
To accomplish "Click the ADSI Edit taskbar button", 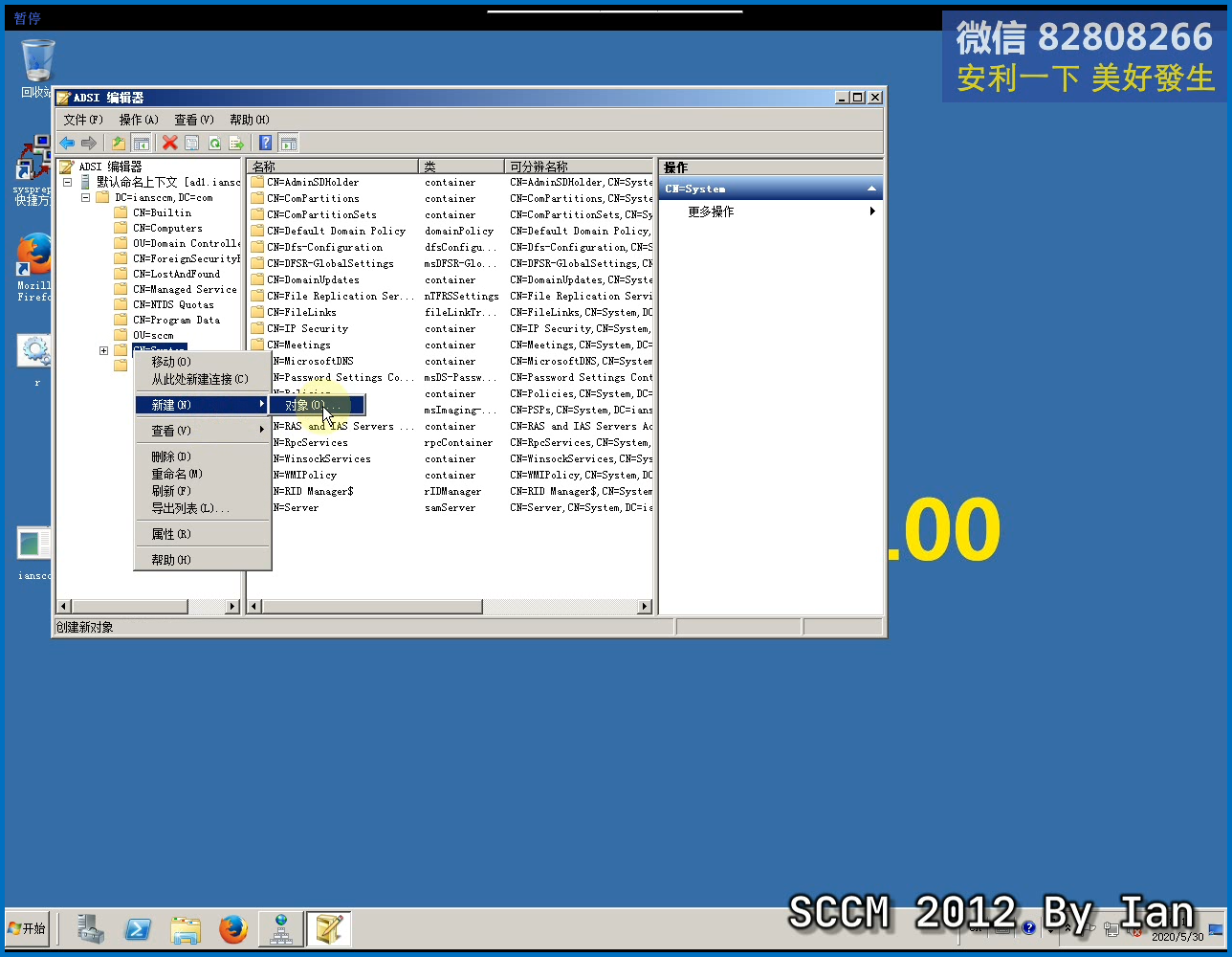I will [329, 928].
